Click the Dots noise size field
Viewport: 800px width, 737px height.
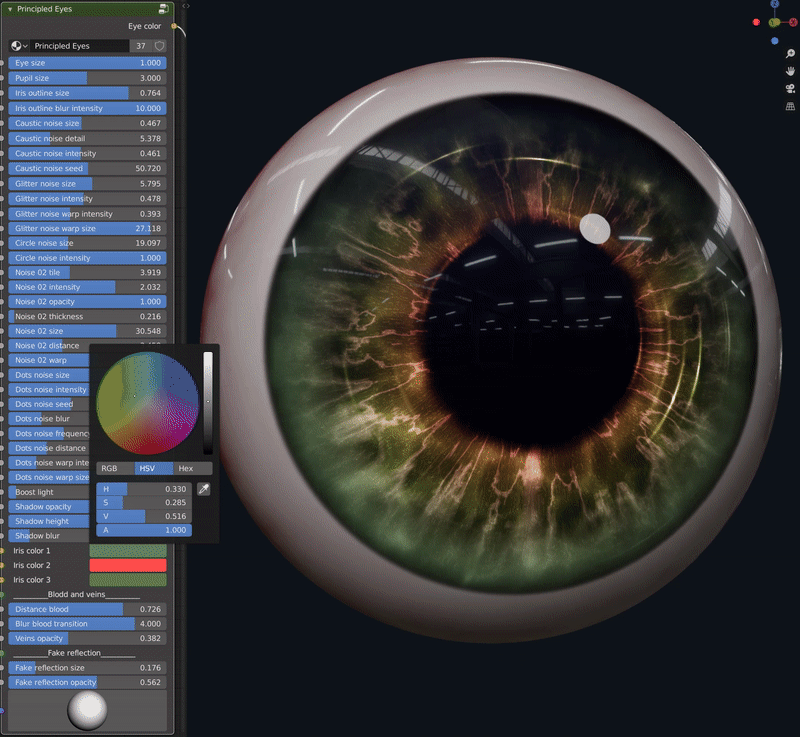click(x=49, y=375)
